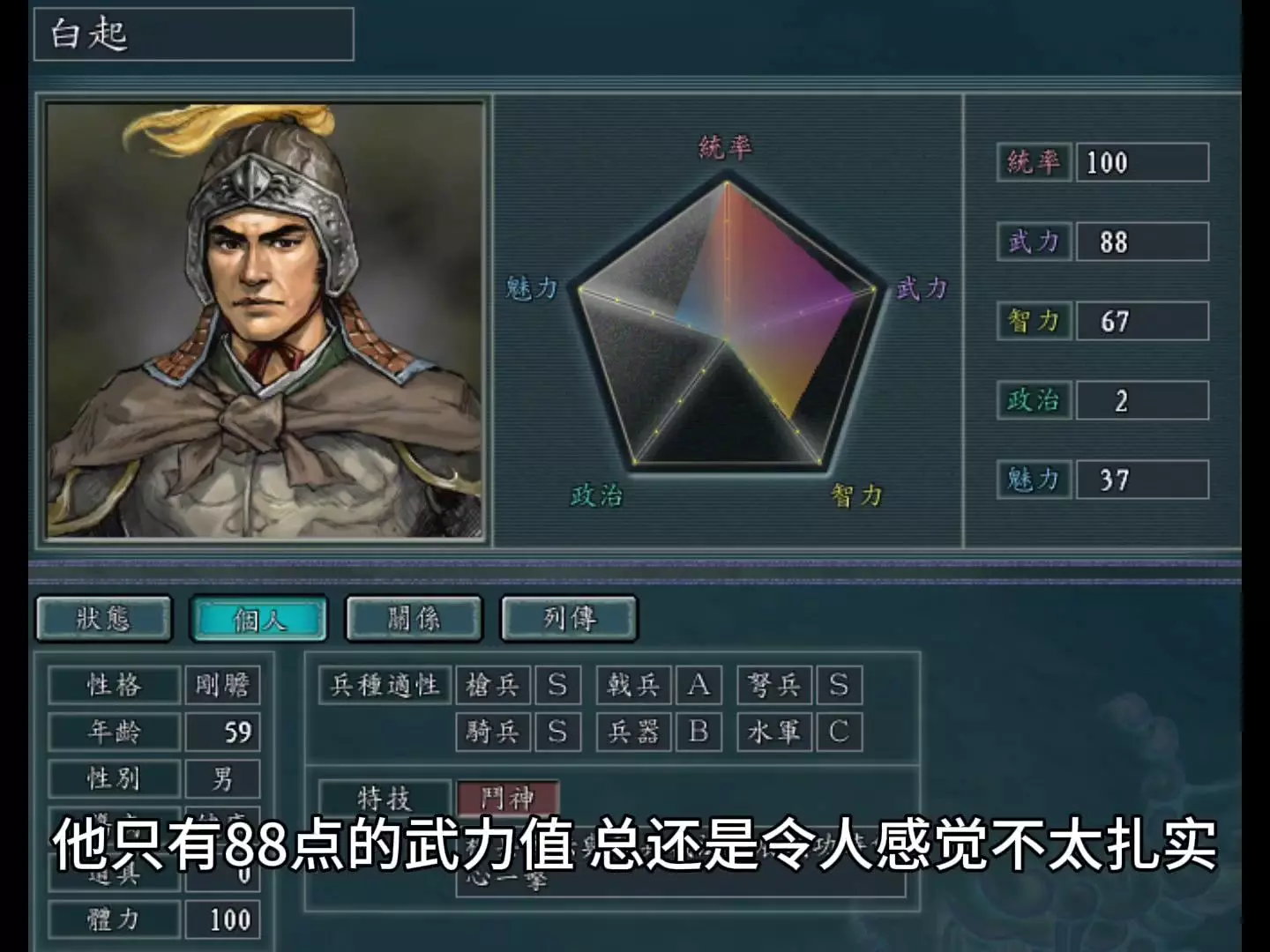Click the 魅力 value 37 box

click(x=1142, y=480)
